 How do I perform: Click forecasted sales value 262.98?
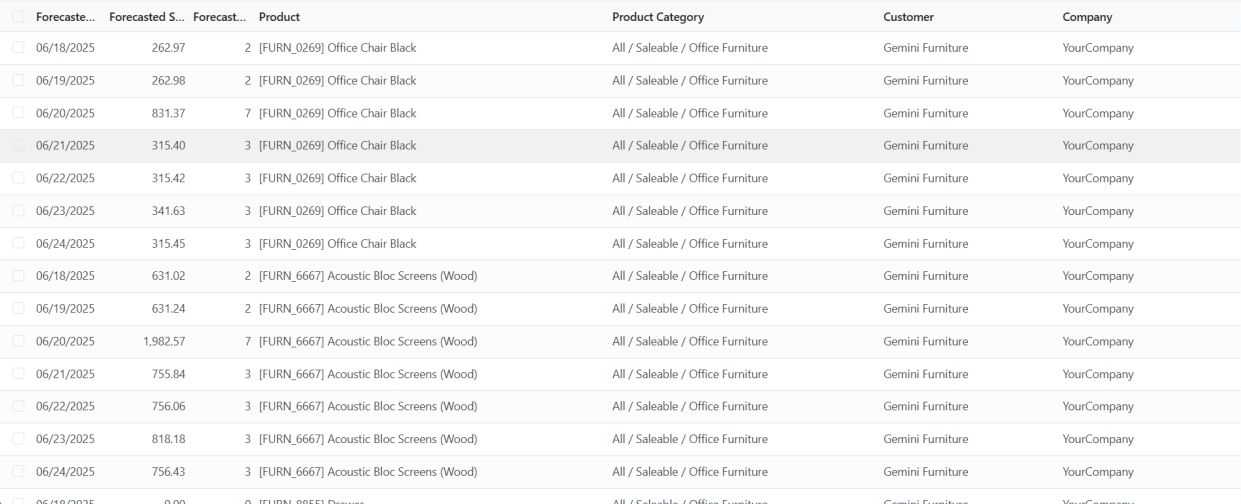pyautogui.click(x=168, y=80)
